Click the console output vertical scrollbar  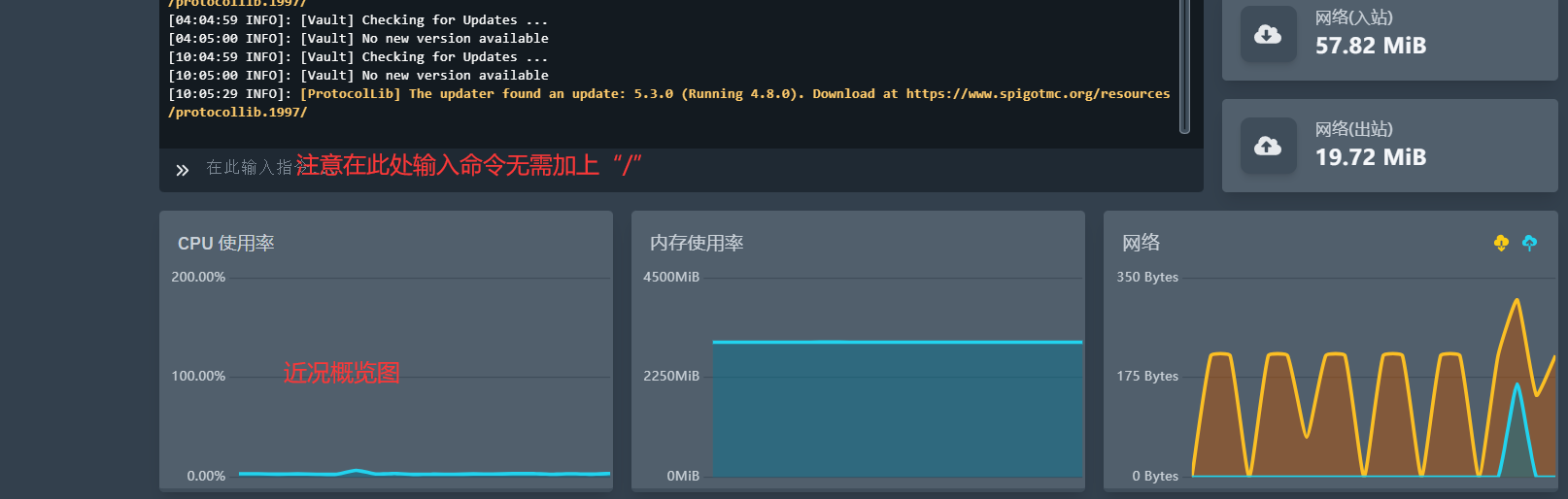pos(1184,68)
